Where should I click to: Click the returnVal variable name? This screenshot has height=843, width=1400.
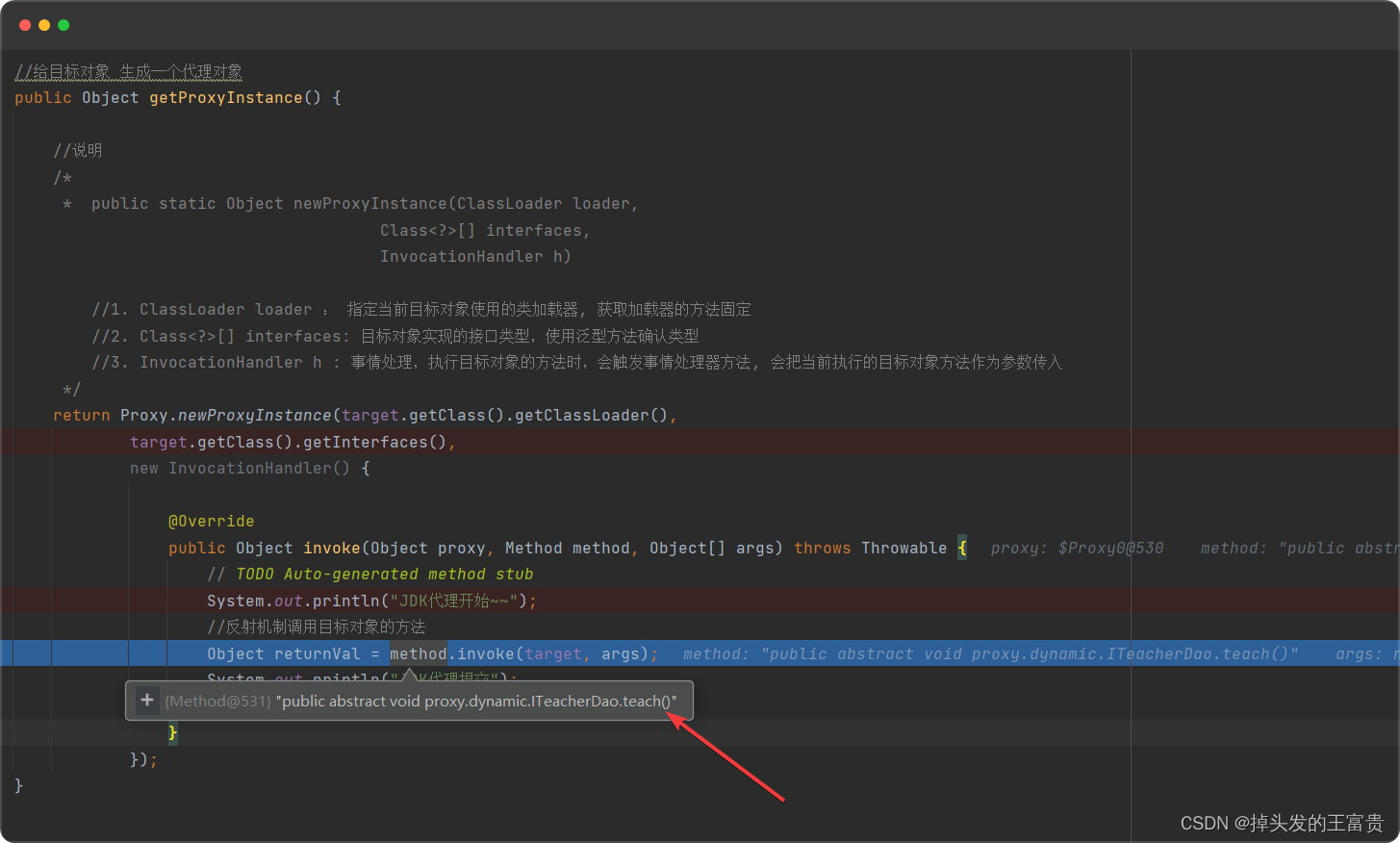coord(318,653)
